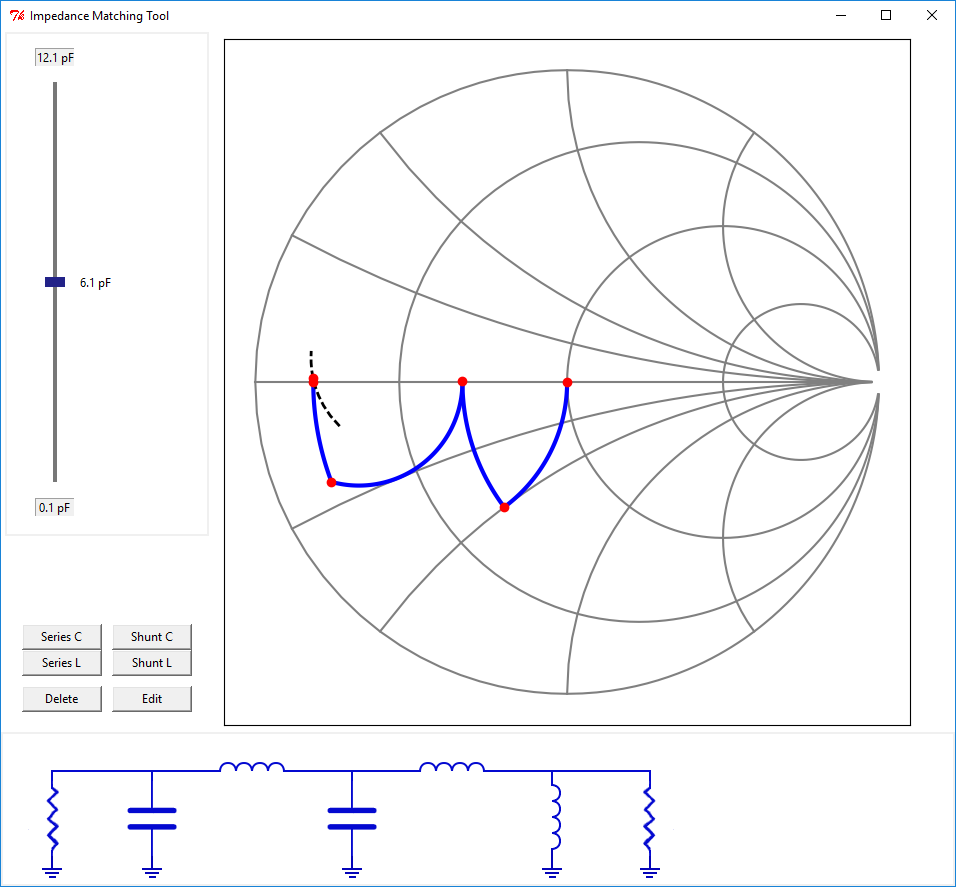Click the lowest red point near the center

(x=504, y=507)
